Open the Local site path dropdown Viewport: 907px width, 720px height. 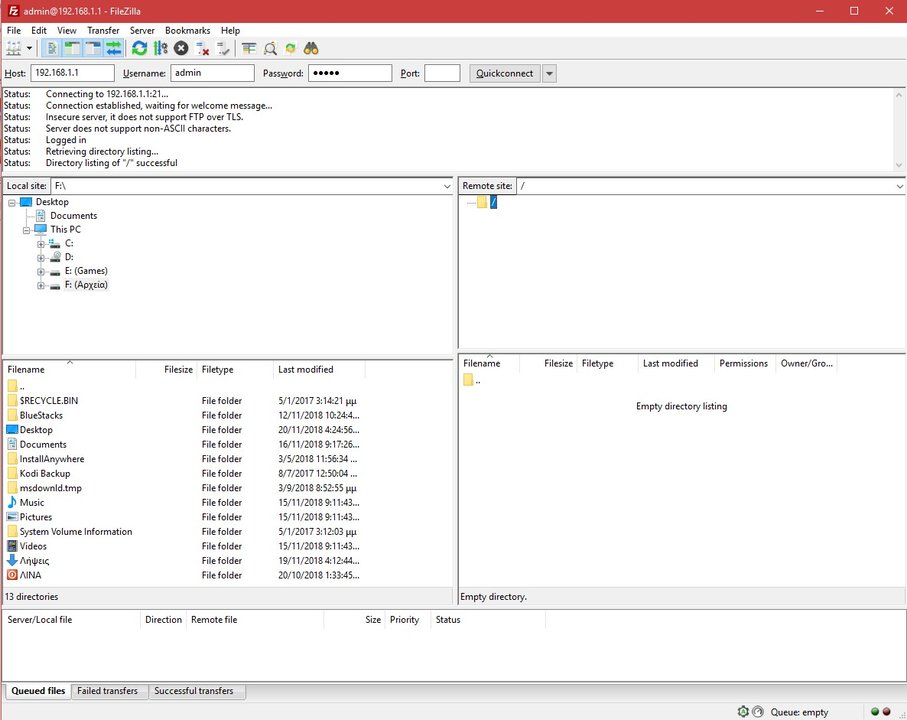click(x=446, y=186)
